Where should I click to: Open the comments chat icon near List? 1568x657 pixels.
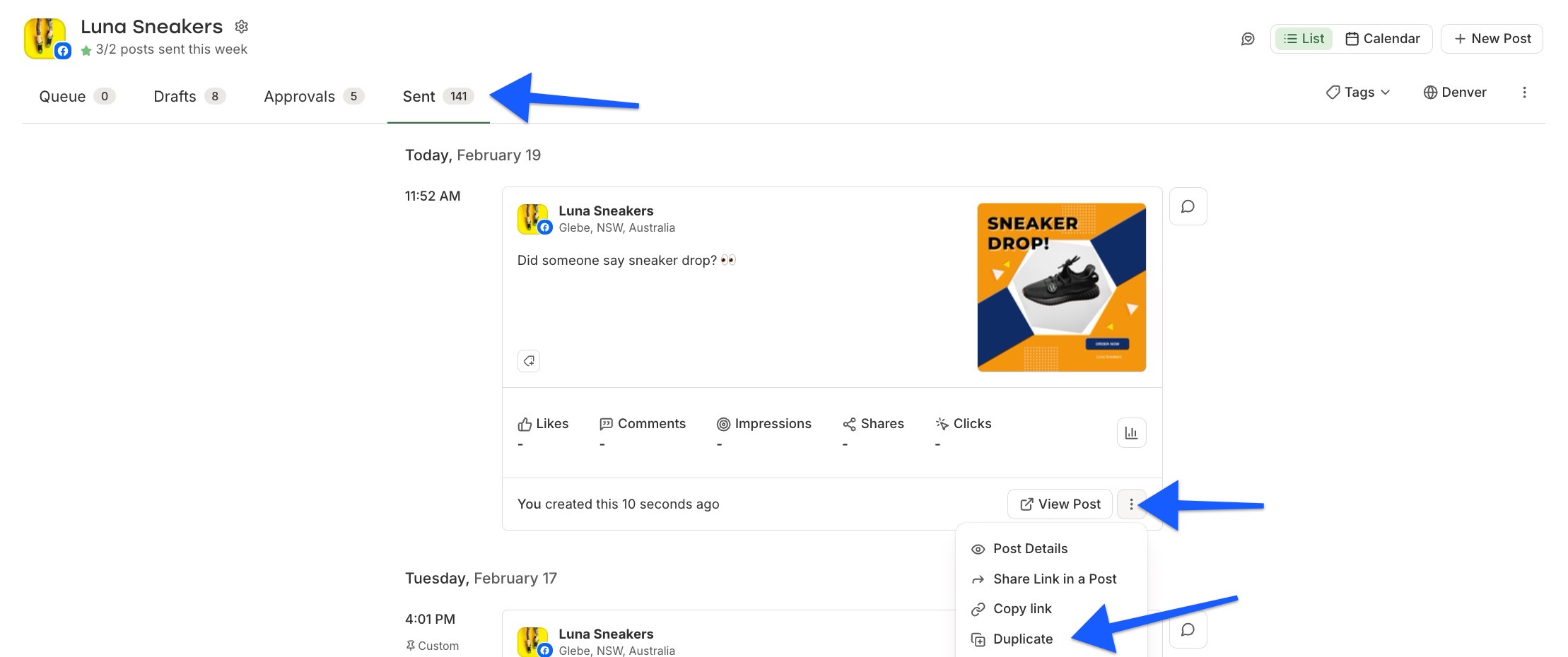(x=1248, y=39)
